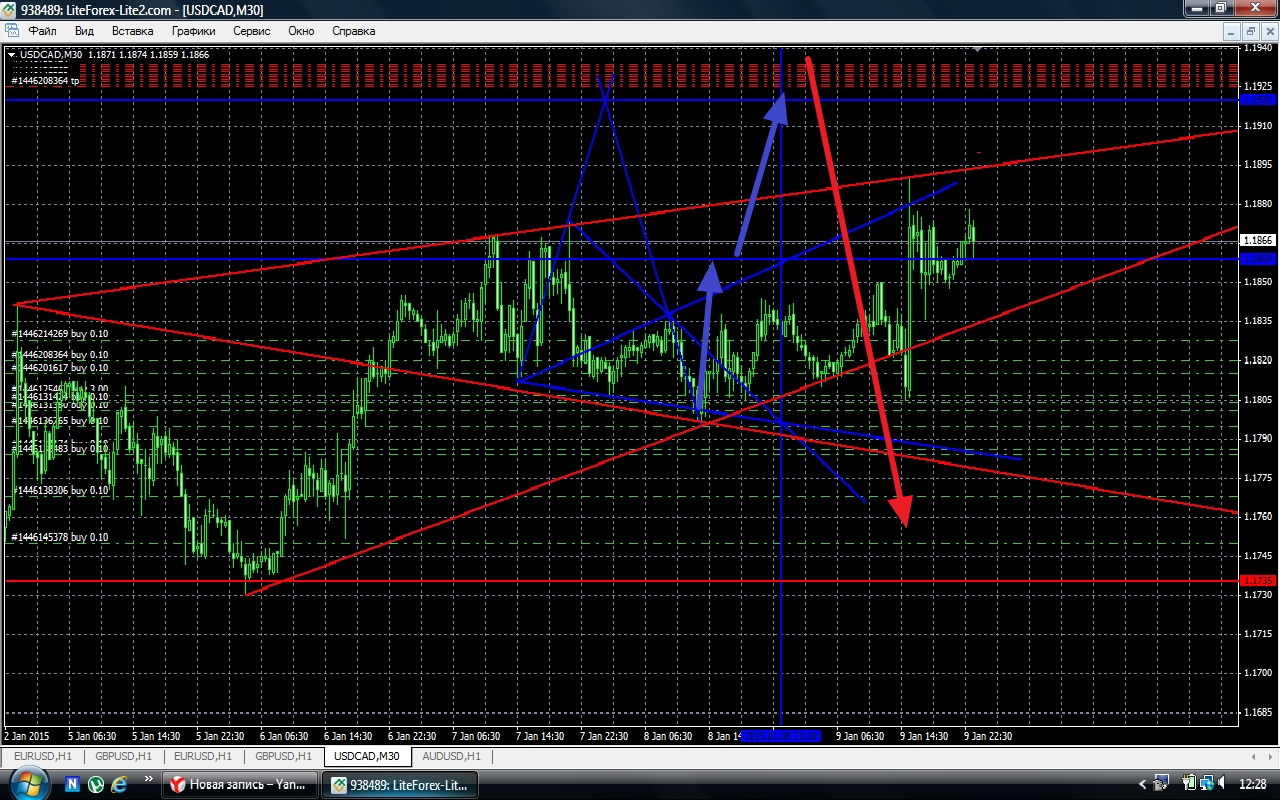This screenshot has width=1280, height=800.
Task: Open the Файл menu
Action: 42,31
